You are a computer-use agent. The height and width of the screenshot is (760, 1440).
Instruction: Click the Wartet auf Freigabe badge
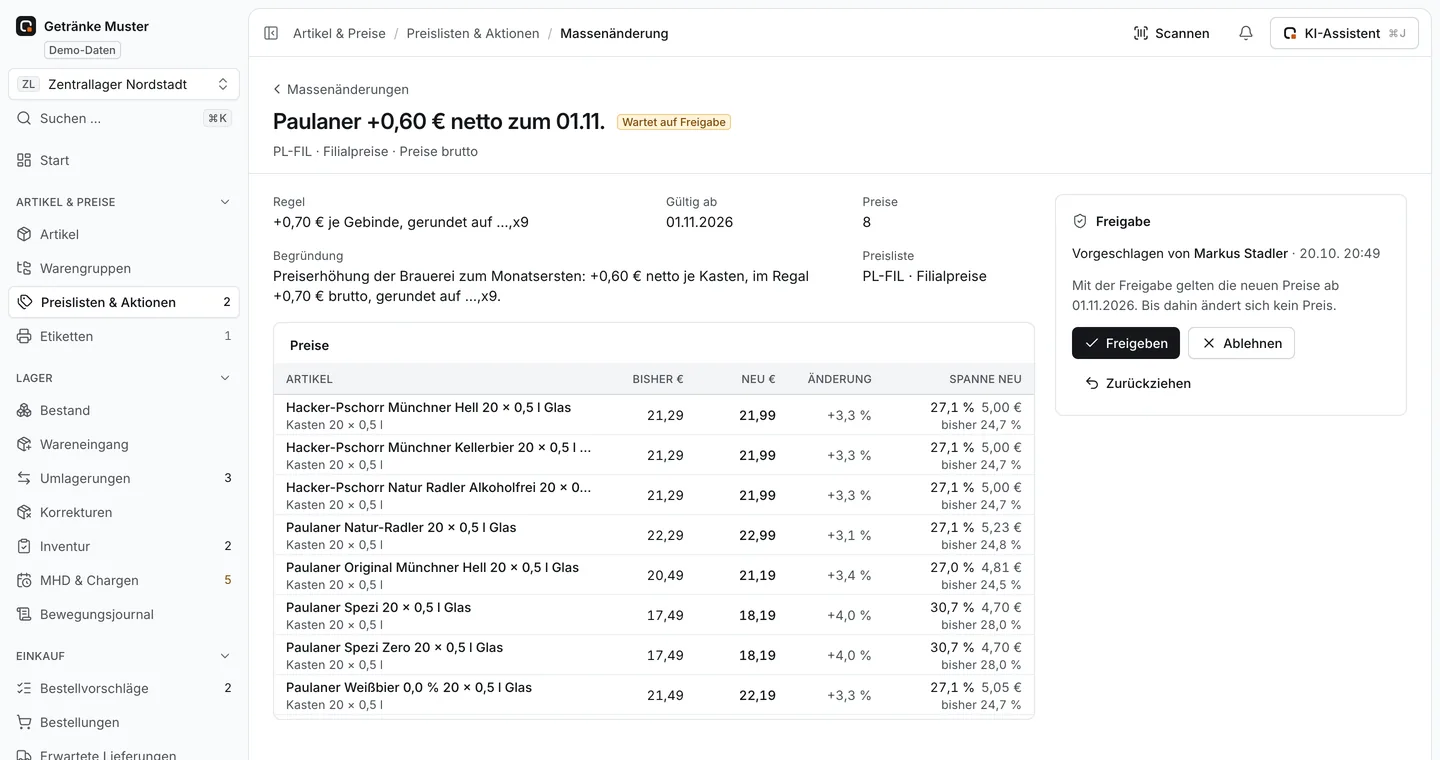(674, 122)
